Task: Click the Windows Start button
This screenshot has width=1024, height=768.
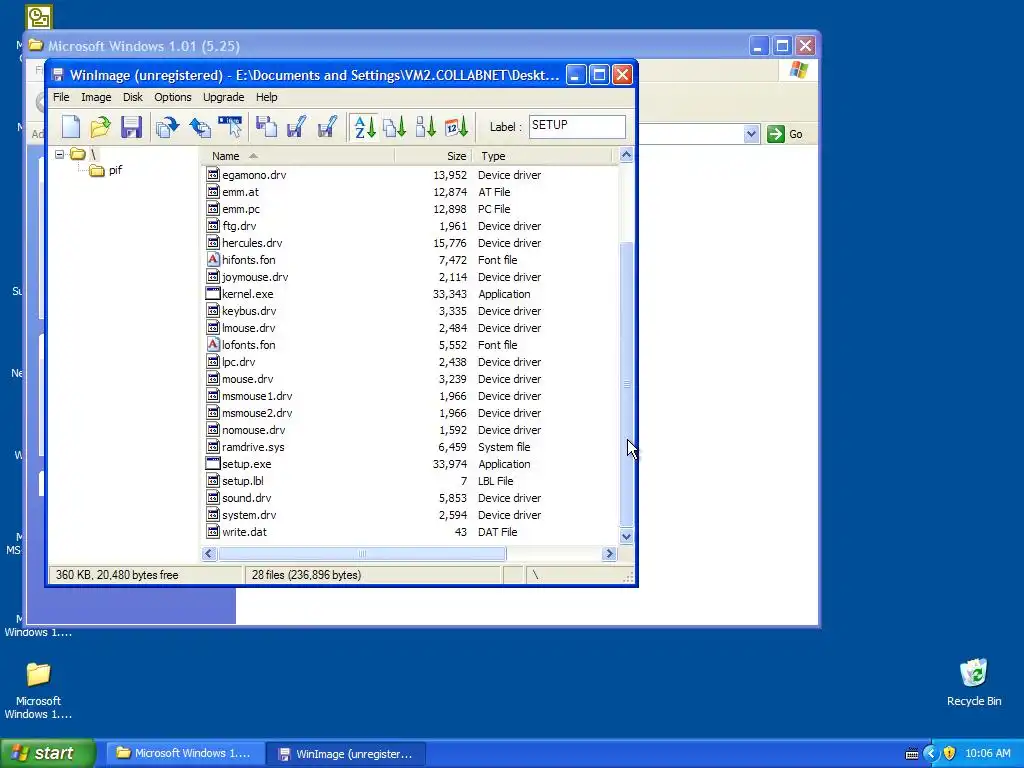Action: pyautogui.click(x=48, y=753)
